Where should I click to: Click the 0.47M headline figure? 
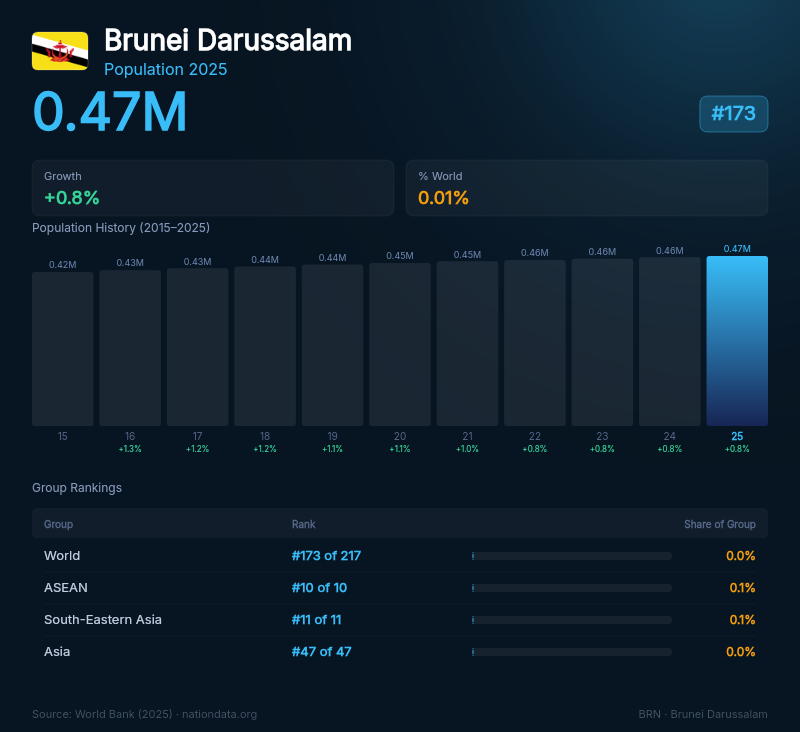click(110, 112)
